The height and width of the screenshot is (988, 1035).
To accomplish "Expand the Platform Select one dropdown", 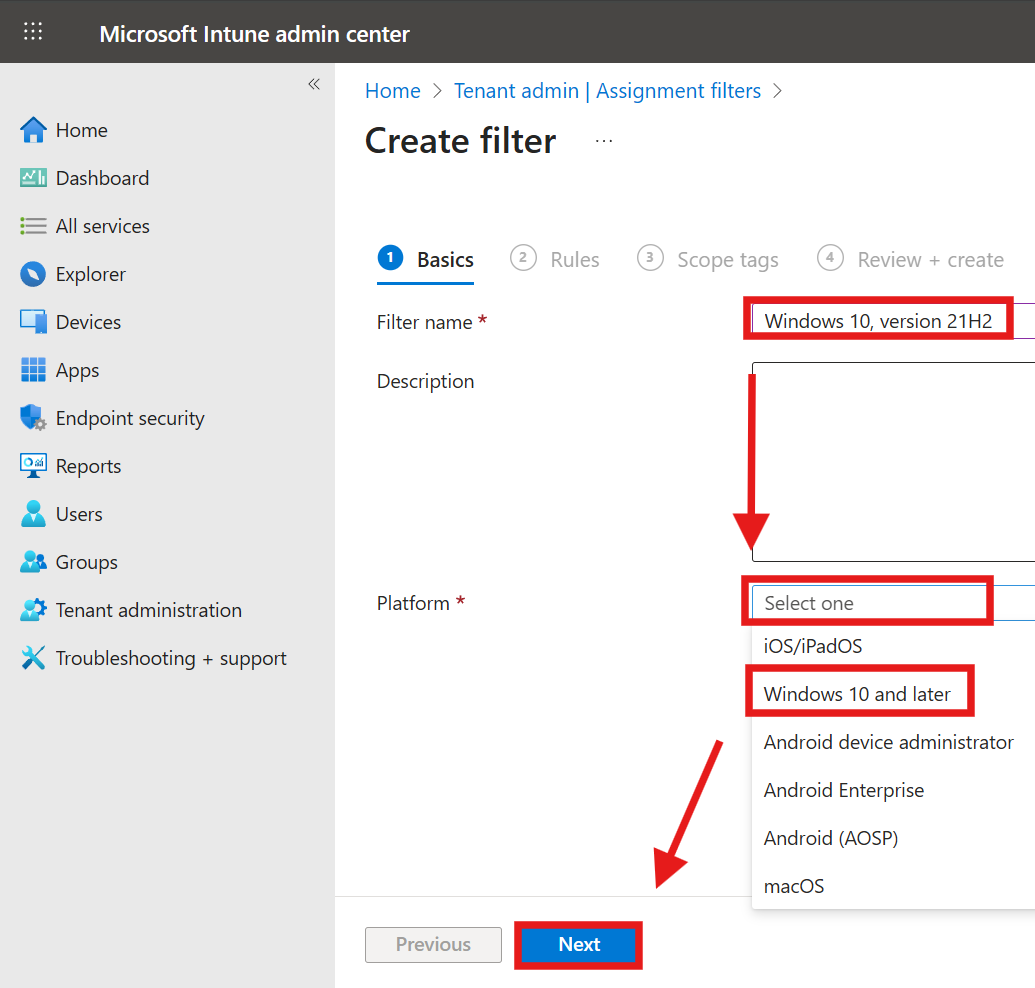I will click(x=893, y=603).
